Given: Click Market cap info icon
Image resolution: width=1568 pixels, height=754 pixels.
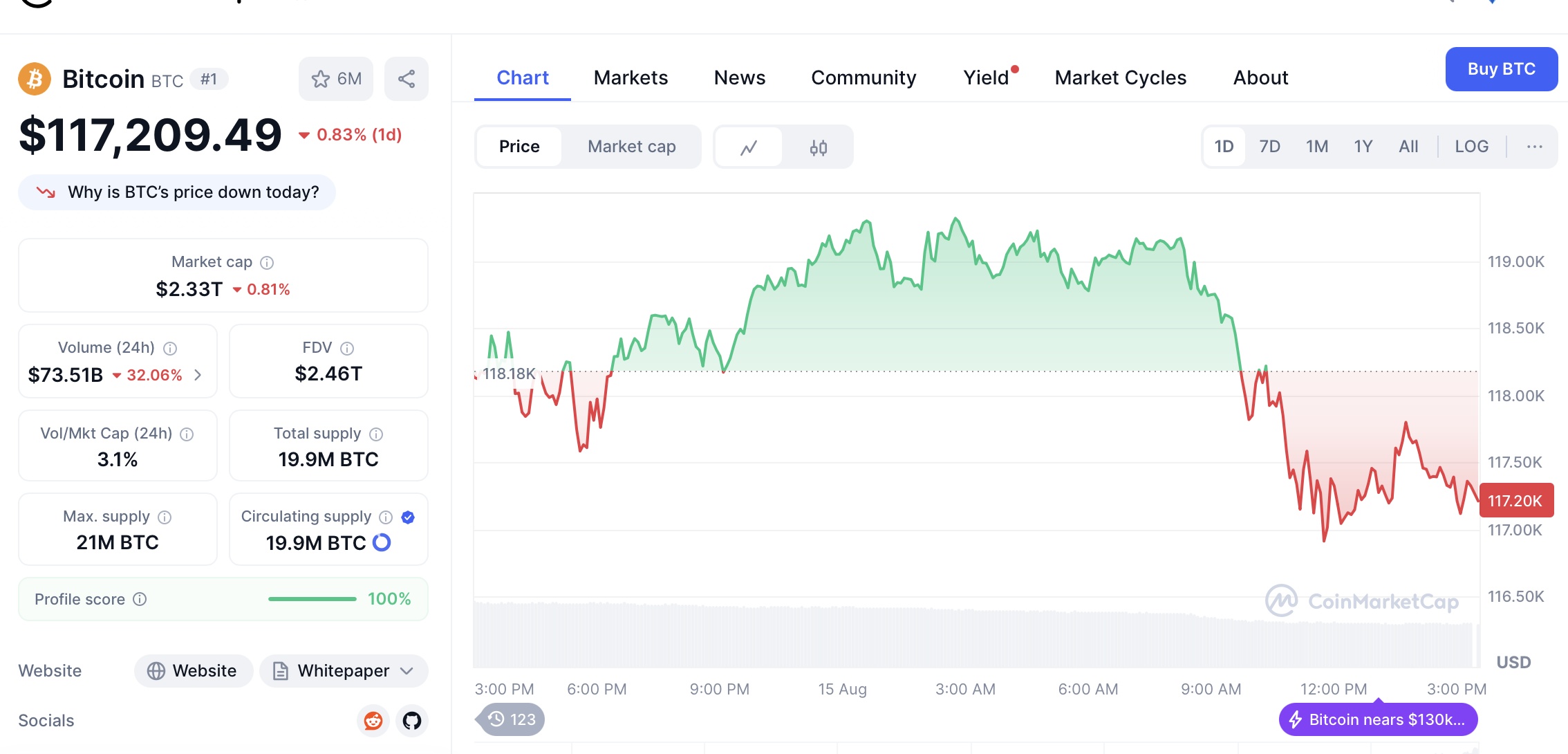Looking at the screenshot, I should [267, 262].
